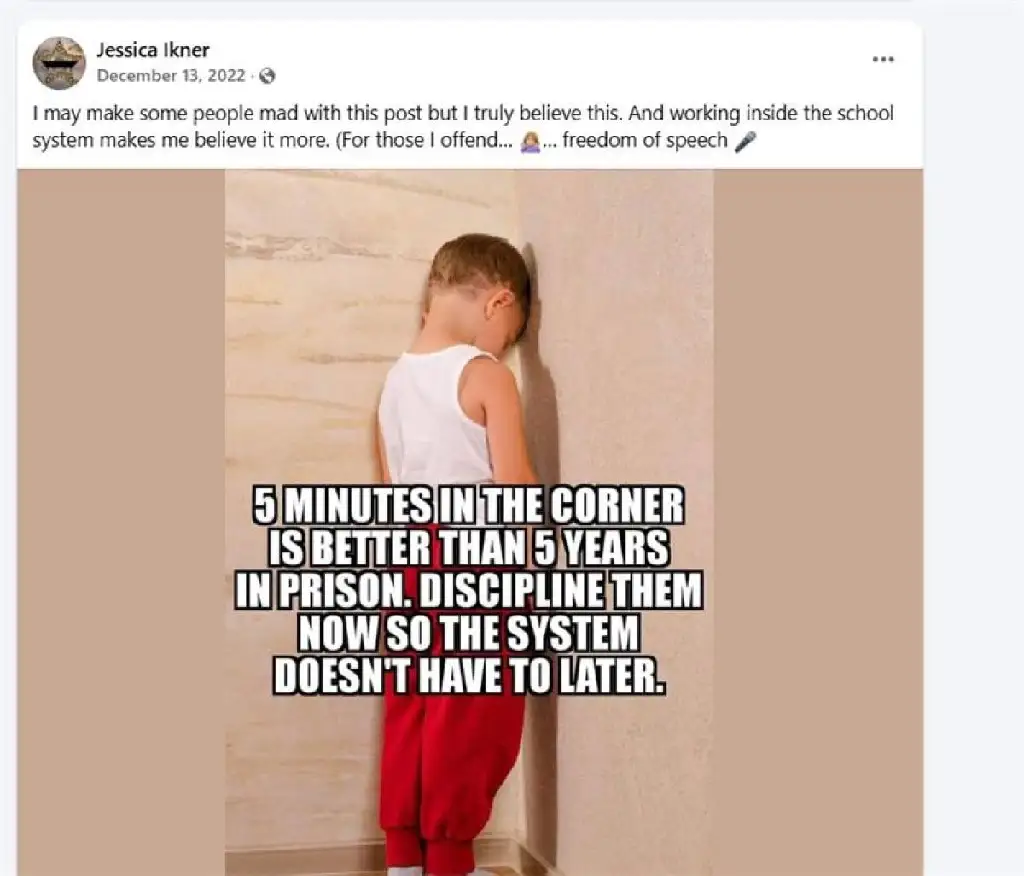Open the Jessica Ikner profile name link
1024x876 pixels.
click(x=153, y=50)
